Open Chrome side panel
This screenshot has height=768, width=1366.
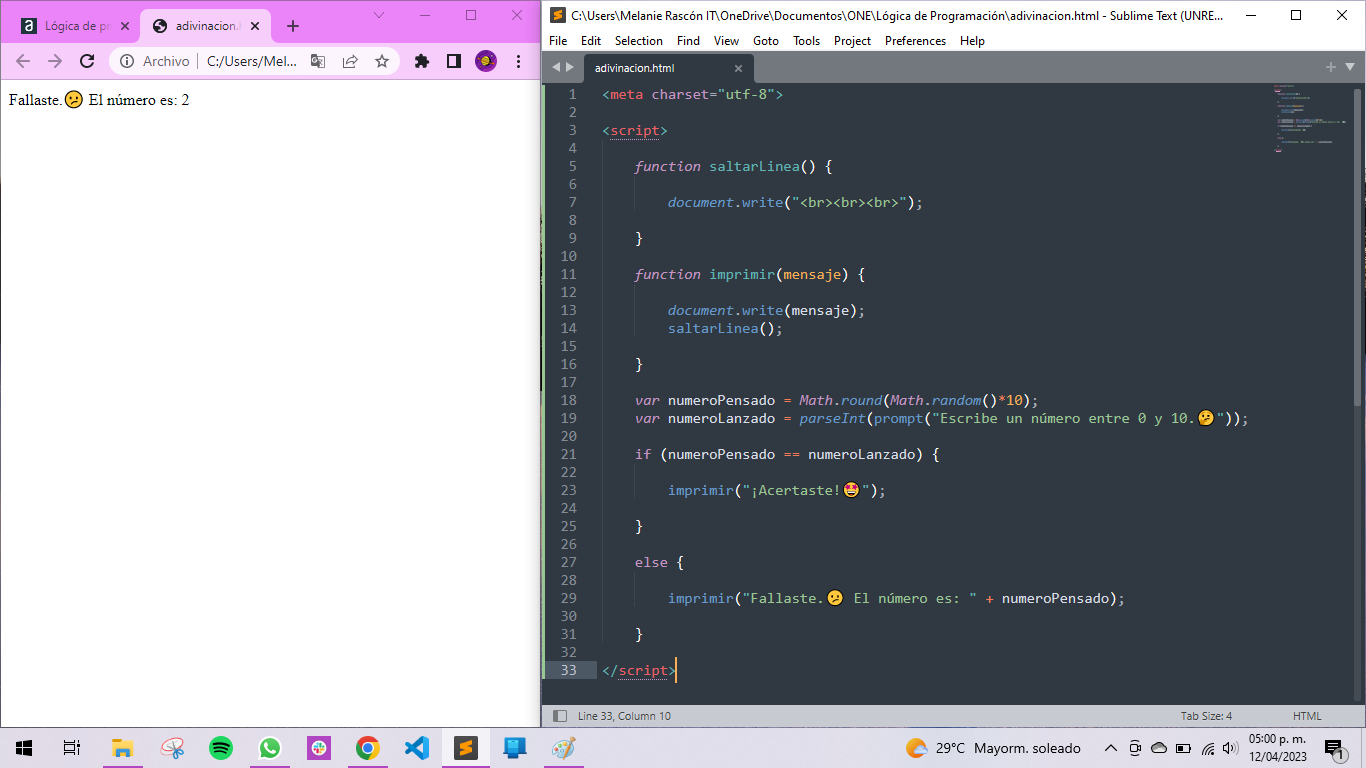click(x=454, y=61)
